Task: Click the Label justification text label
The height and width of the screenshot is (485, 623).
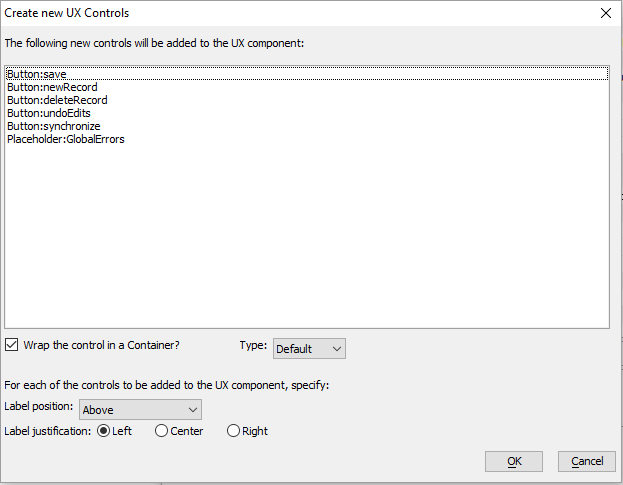Action: (x=48, y=431)
